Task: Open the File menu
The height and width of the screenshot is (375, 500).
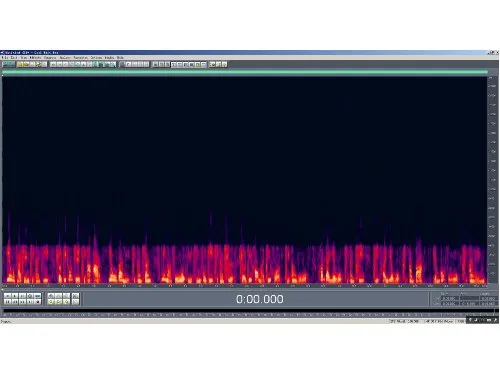Action: click(x=5, y=58)
